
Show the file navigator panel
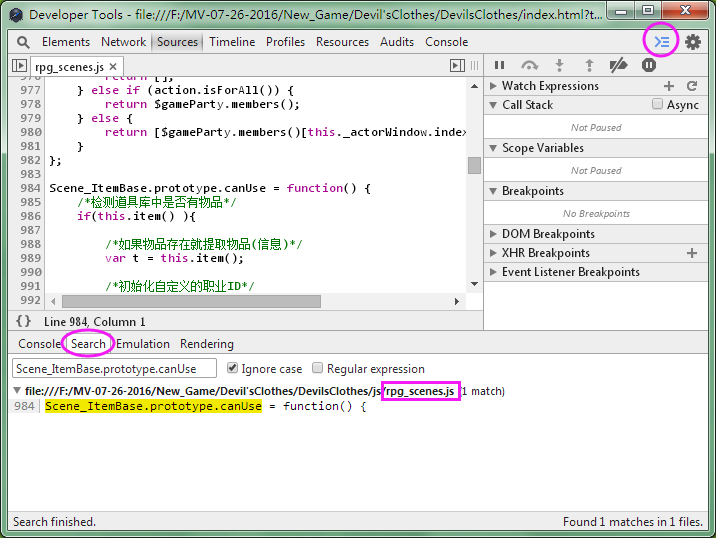click(19, 66)
